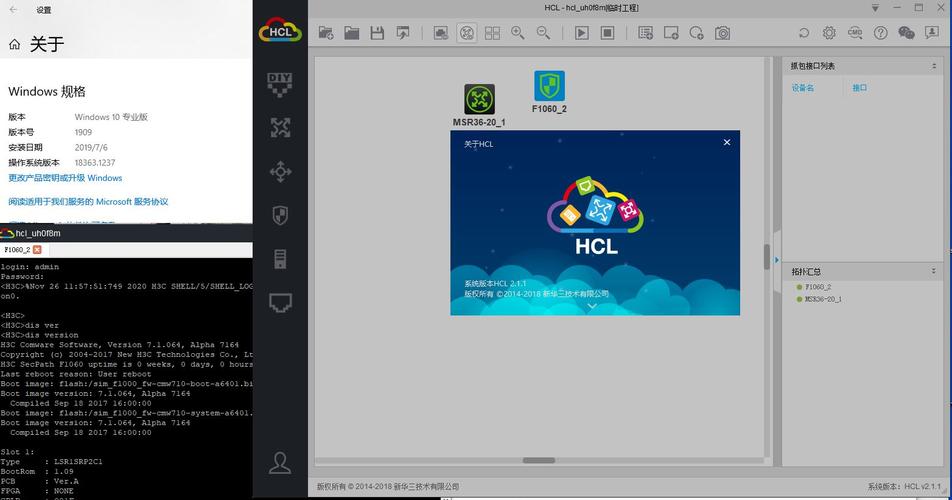
Task: Stop all devices with the stop button
Action: click(607, 33)
